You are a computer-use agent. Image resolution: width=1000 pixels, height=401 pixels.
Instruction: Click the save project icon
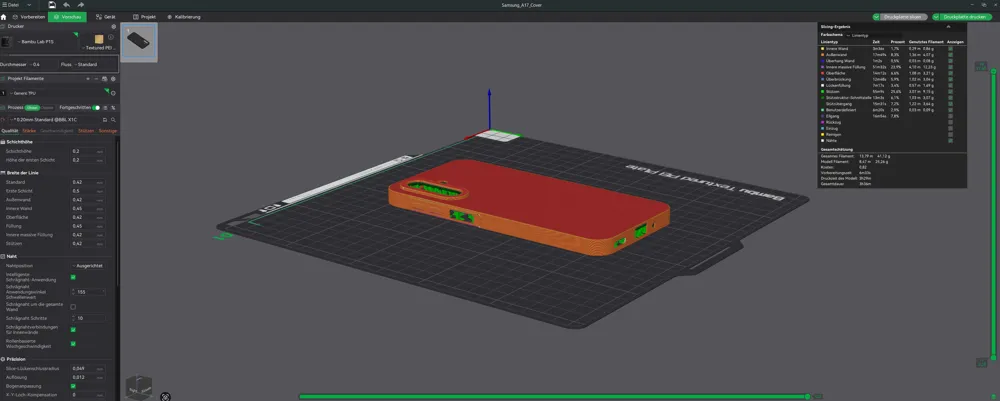coord(52,4)
